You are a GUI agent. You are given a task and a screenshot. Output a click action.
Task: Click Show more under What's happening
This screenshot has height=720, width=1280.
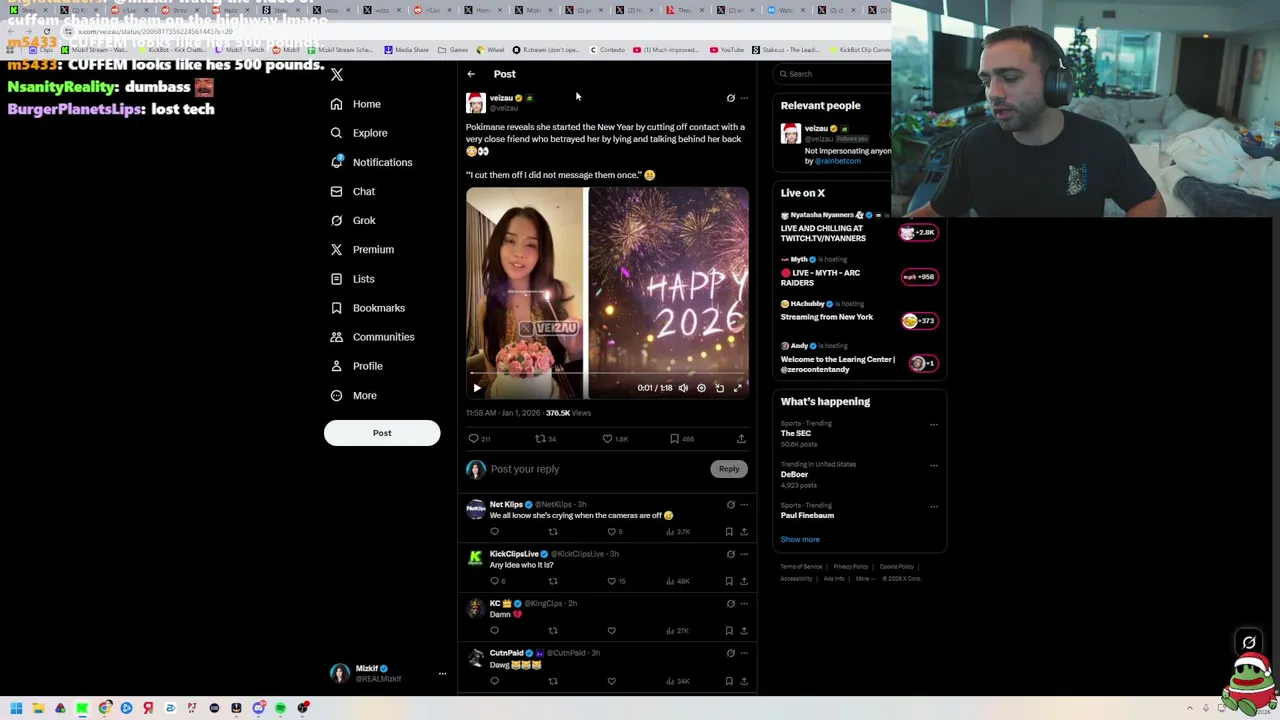800,540
